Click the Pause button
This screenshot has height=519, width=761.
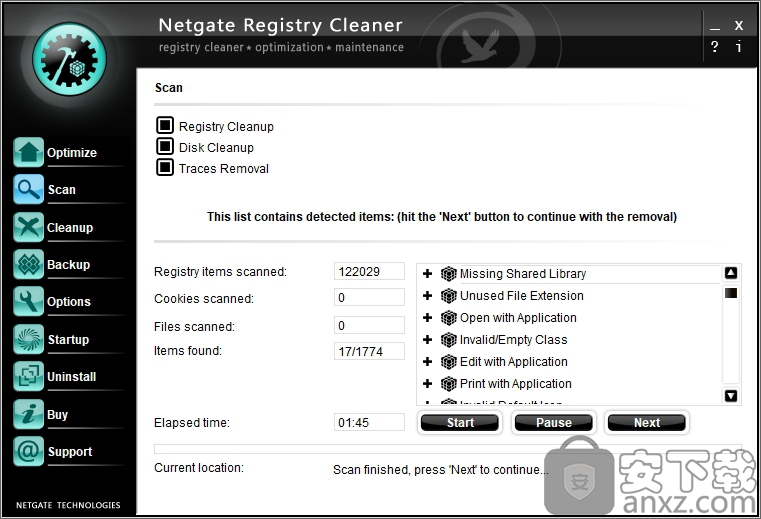[553, 422]
